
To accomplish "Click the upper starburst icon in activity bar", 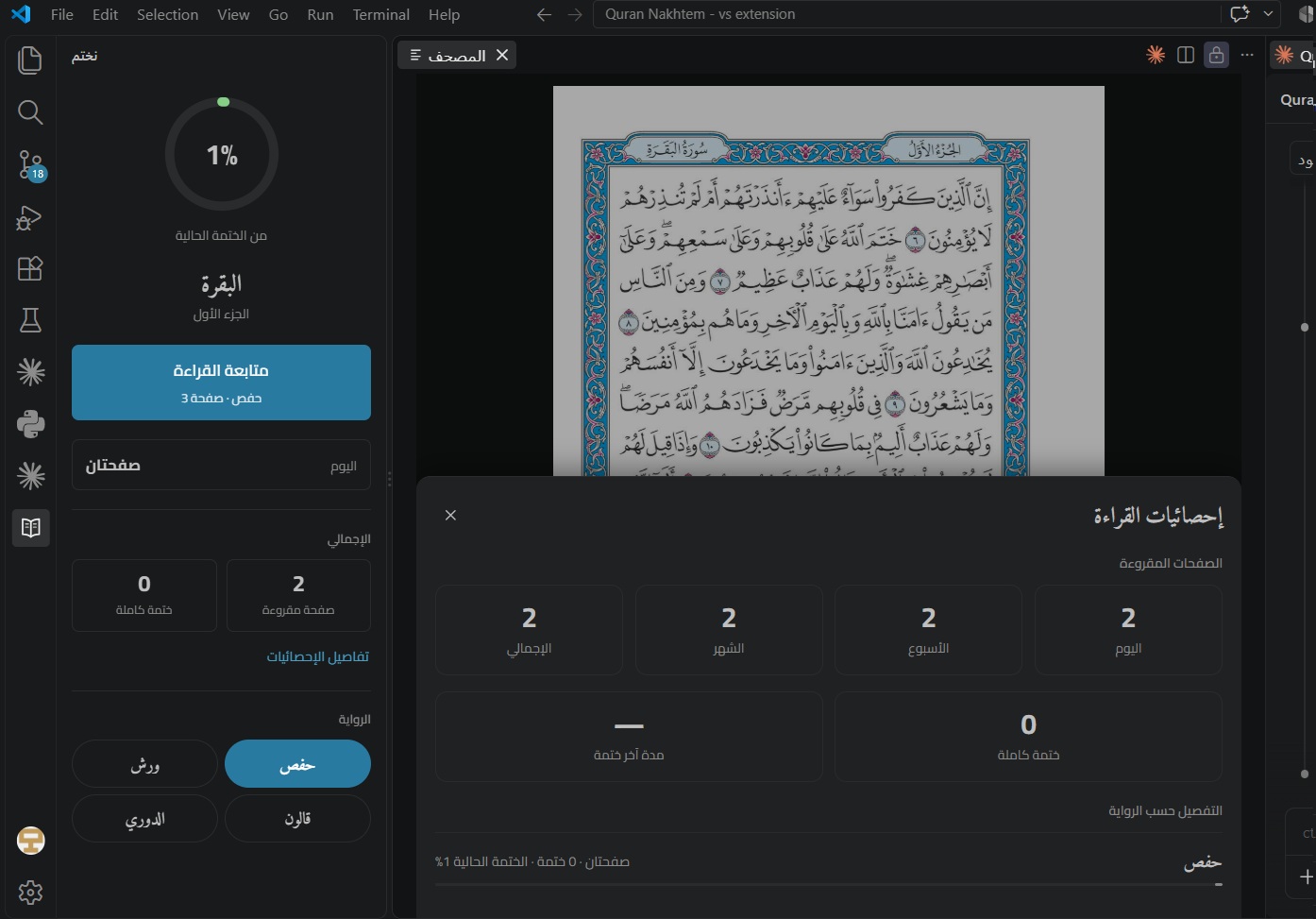I will tap(30, 372).
